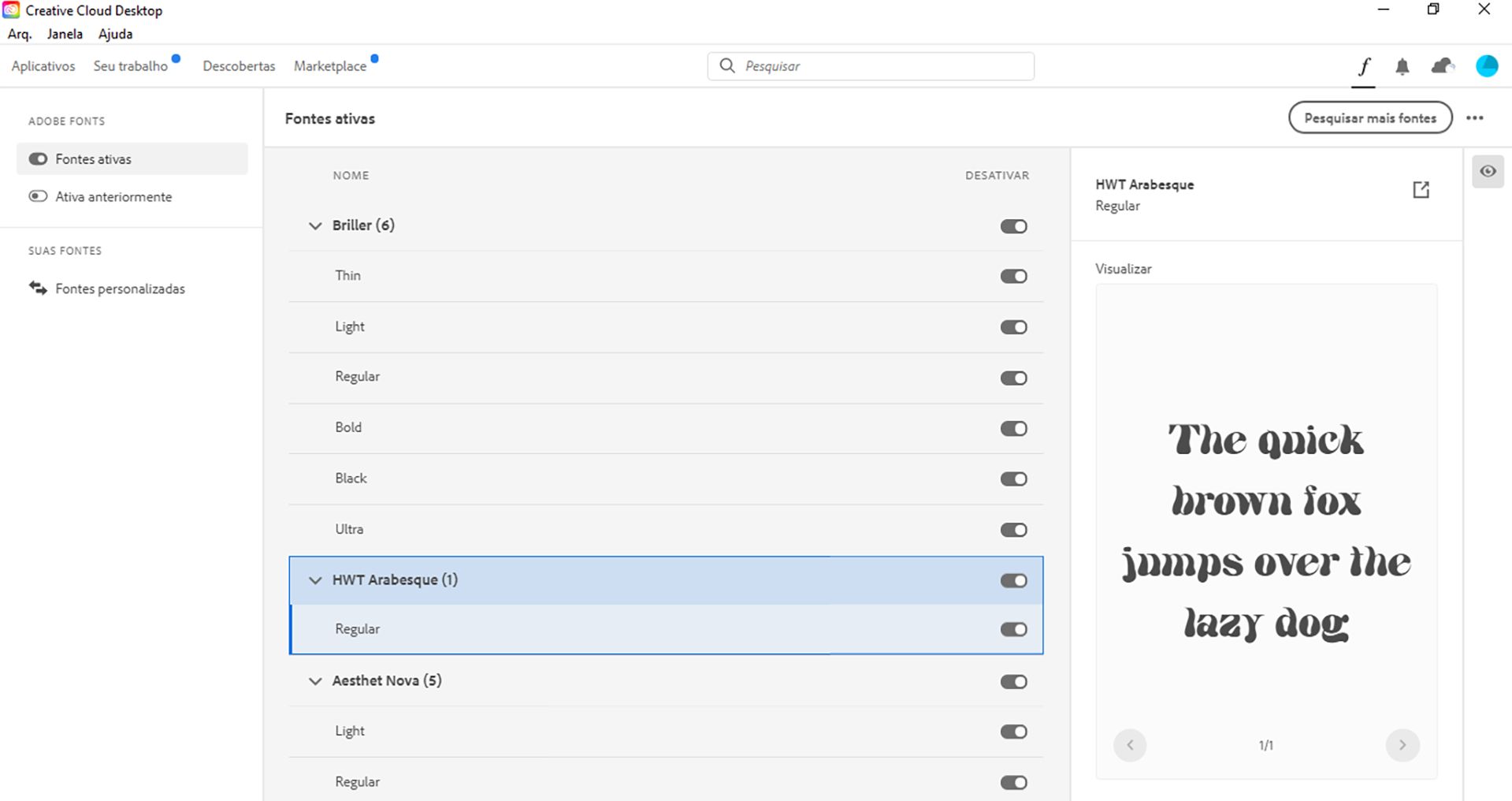Viewport: 1512px width, 801px height.
Task: Open notifications bell icon
Action: (x=1402, y=67)
